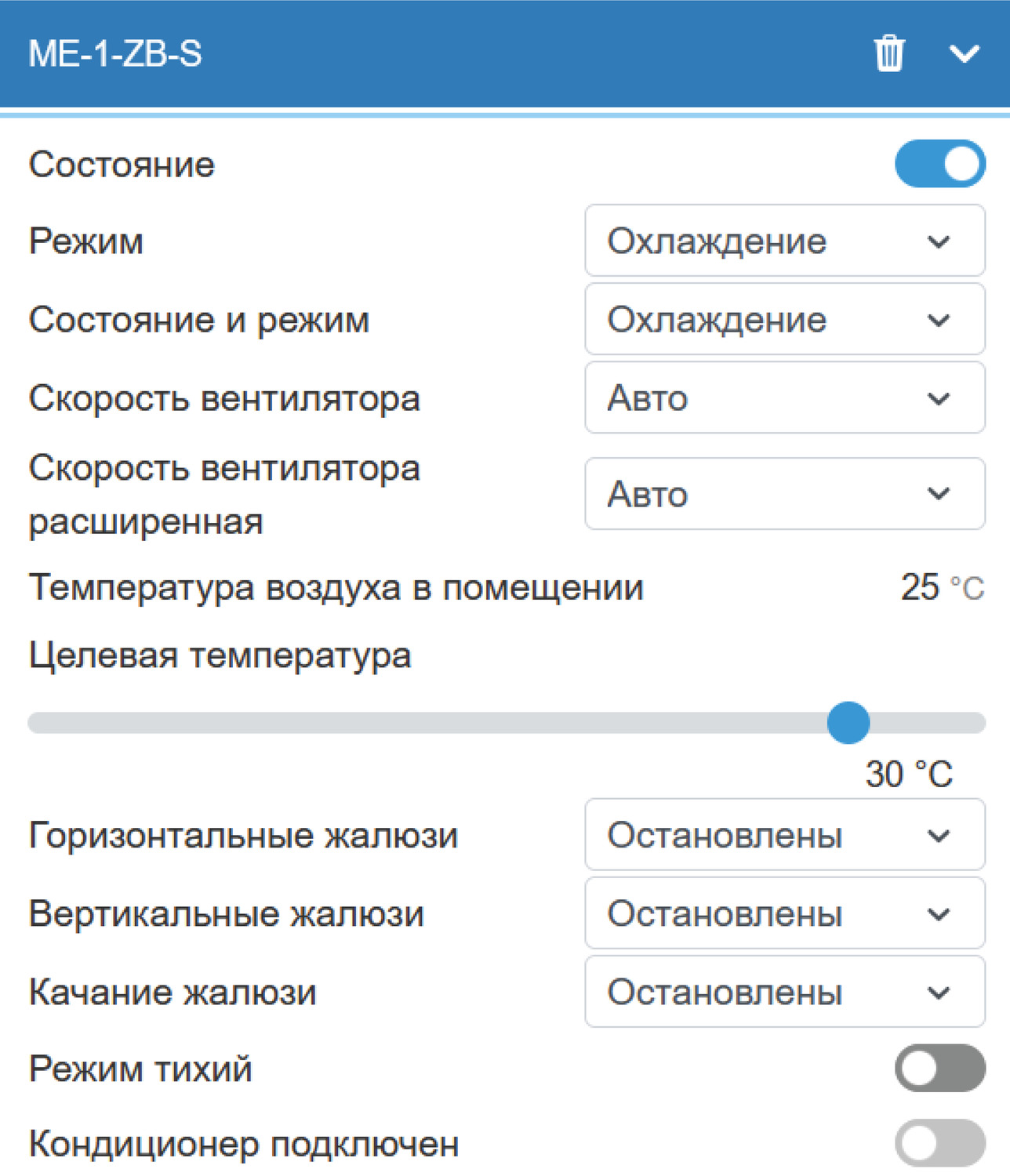Click the 30 °C target temperature label
Viewport: 1010px width, 1176px height.
908,775
